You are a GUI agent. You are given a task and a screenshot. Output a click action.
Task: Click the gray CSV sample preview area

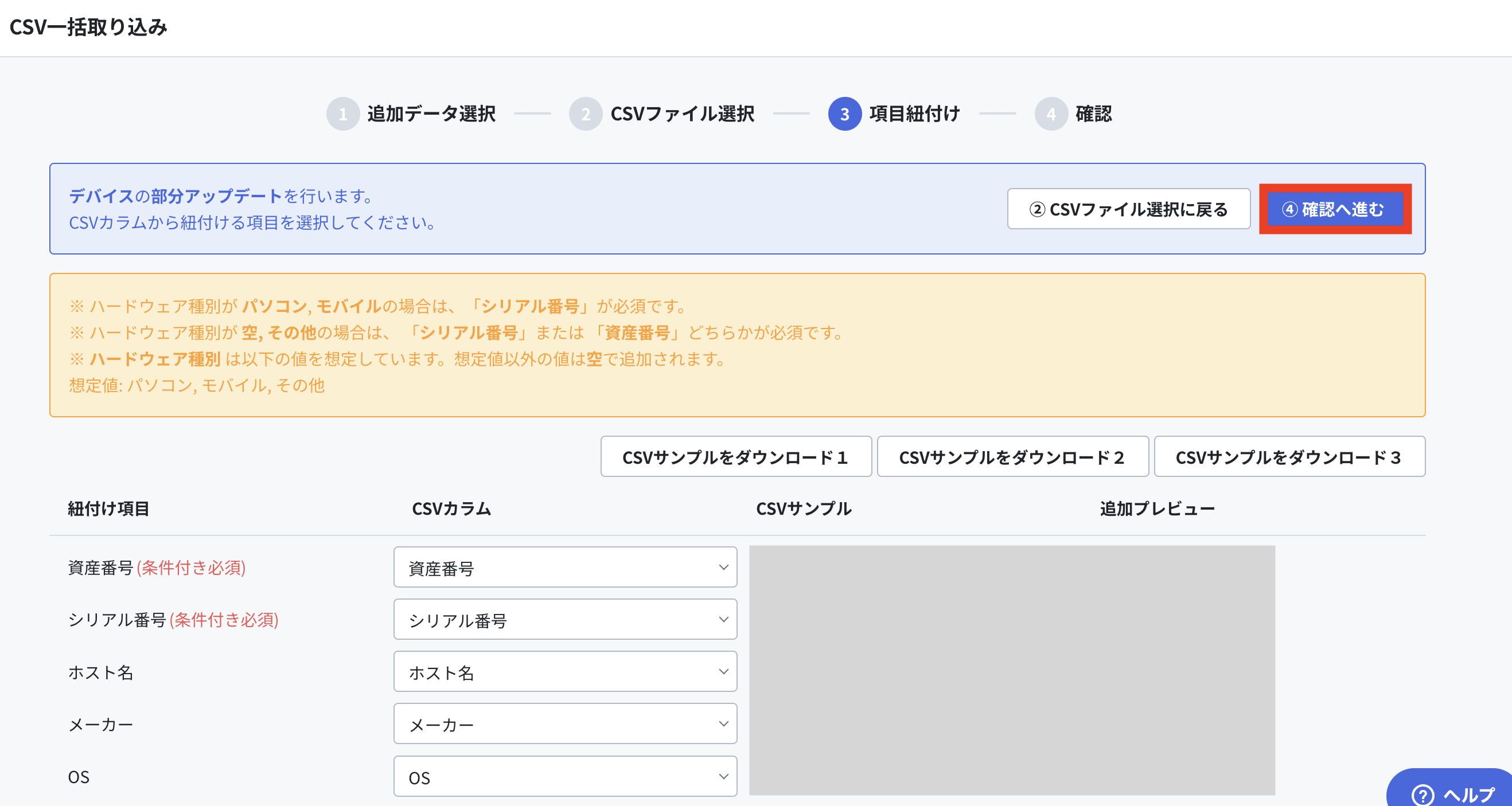click(x=1012, y=671)
